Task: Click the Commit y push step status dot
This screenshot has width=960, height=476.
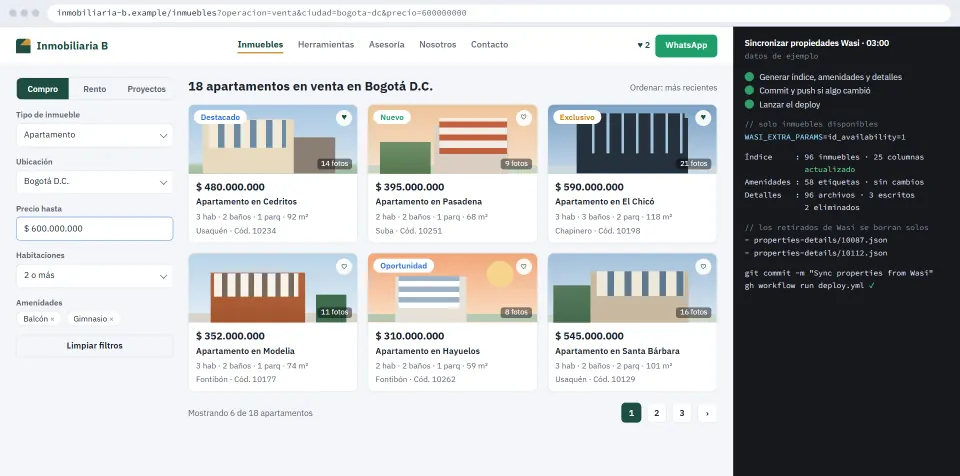Action: 749,90
